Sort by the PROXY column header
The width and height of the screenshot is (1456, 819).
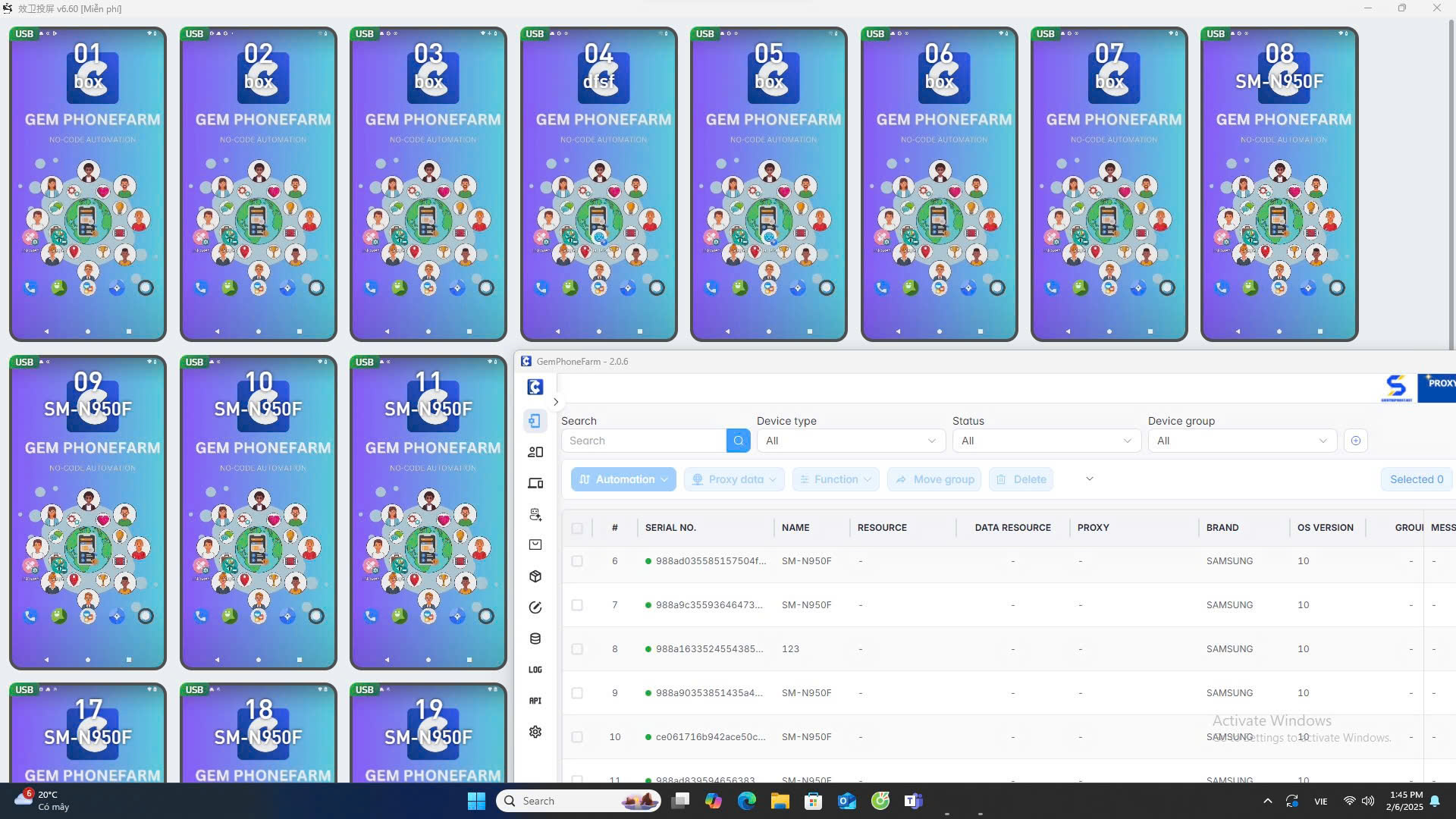coord(1093,528)
